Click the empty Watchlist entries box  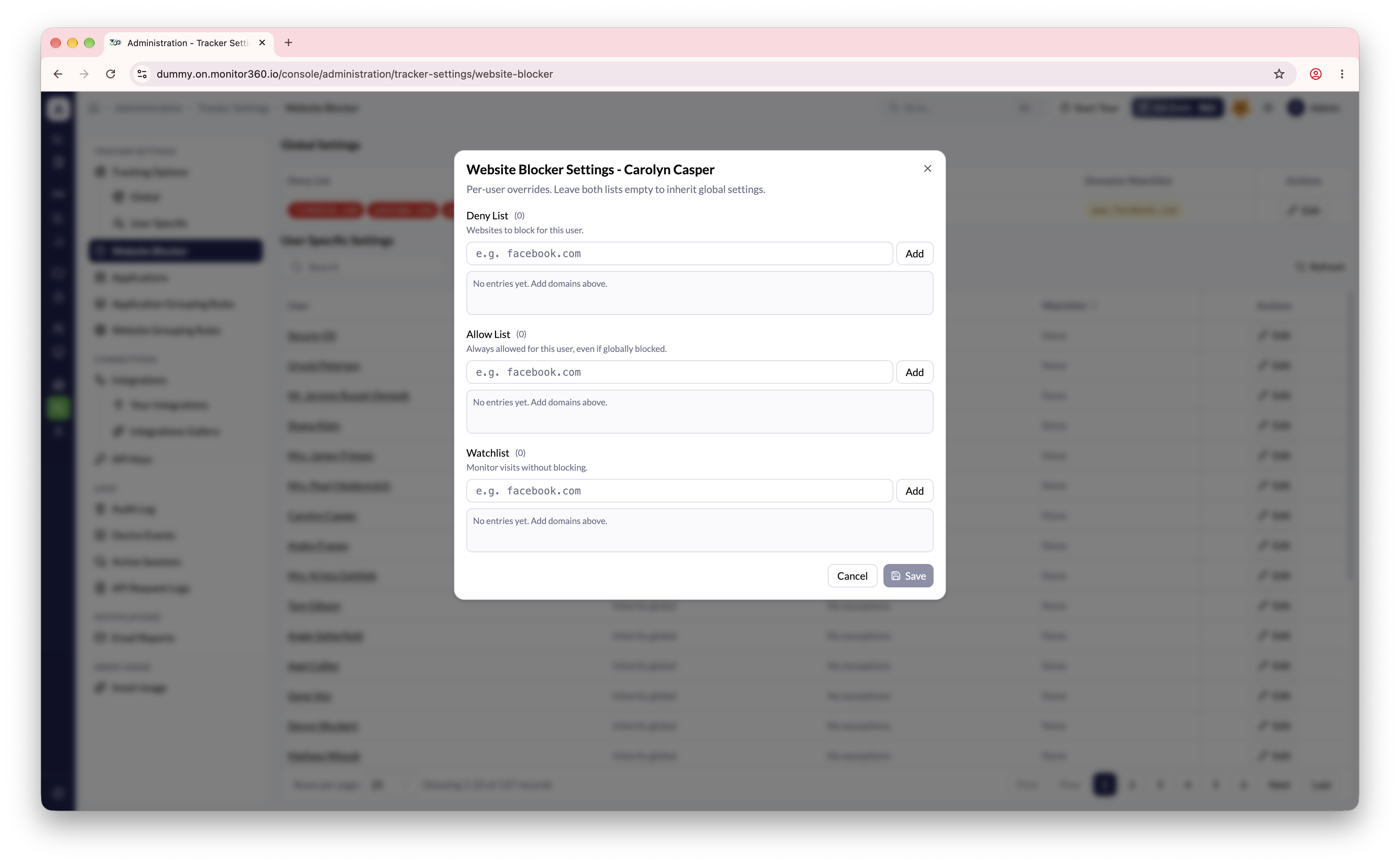tap(699, 530)
